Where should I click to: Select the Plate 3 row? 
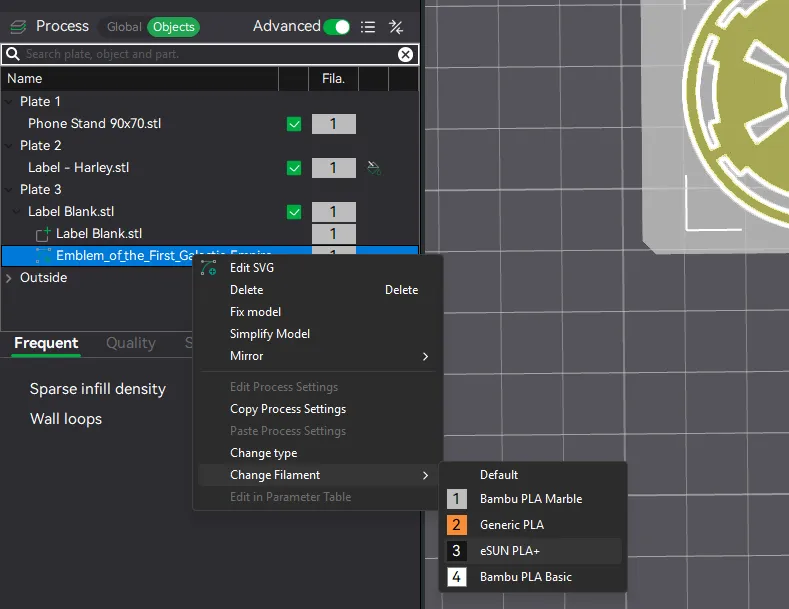40,190
